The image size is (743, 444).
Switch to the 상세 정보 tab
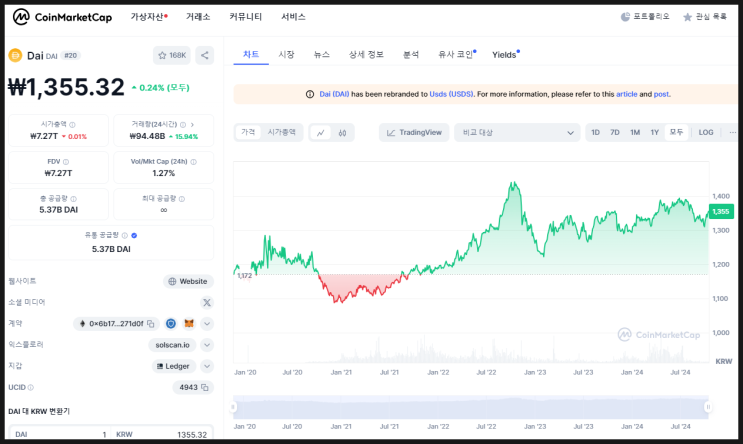[366, 54]
